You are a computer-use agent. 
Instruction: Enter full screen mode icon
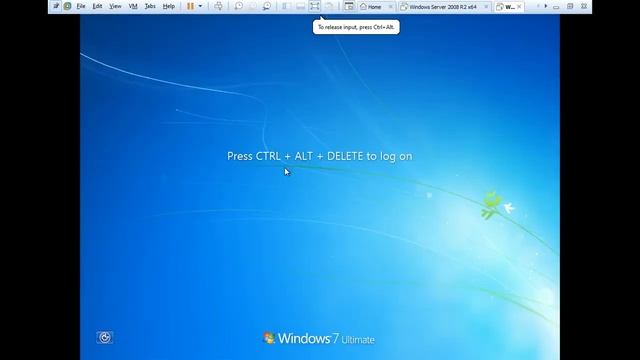click(314, 6)
